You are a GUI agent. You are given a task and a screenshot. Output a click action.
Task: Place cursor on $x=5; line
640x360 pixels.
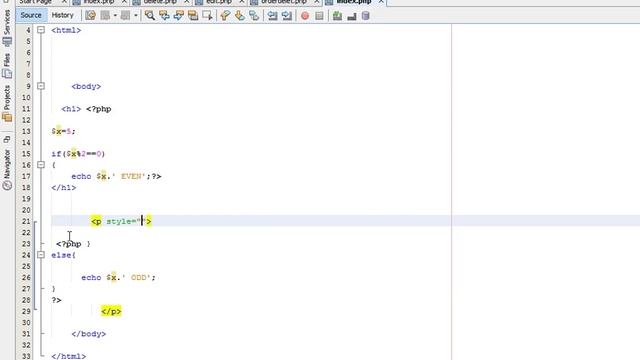(63, 131)
